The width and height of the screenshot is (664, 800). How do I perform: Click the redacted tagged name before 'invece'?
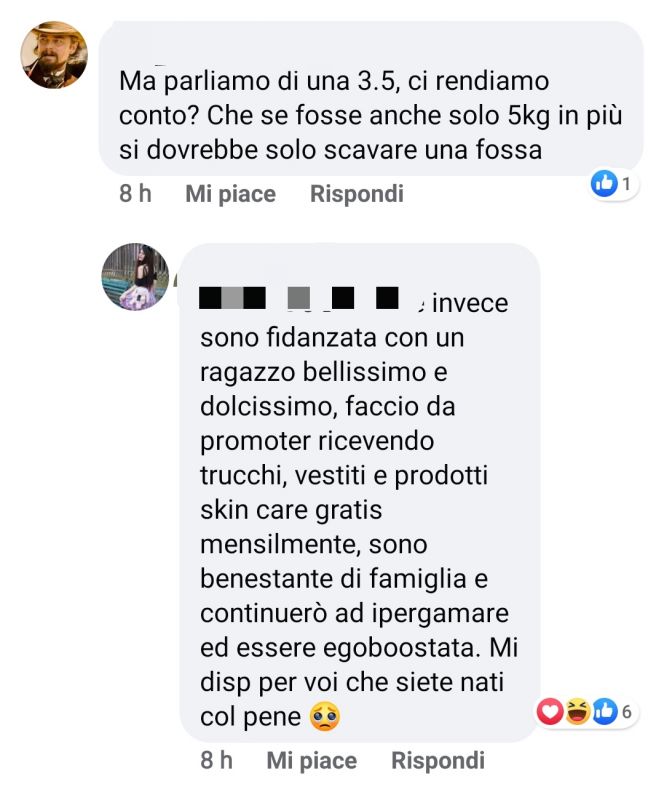[299, 298]
